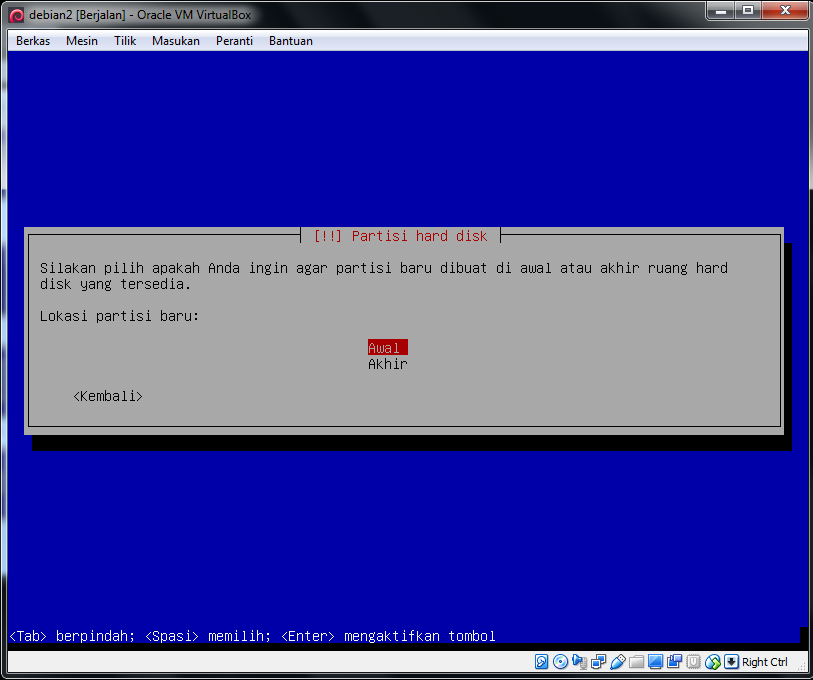Image resolution: width=813 pixels, height=680 pixels.
Task: Click the VirtualBox logo in title bar
Action: point(16,15)
